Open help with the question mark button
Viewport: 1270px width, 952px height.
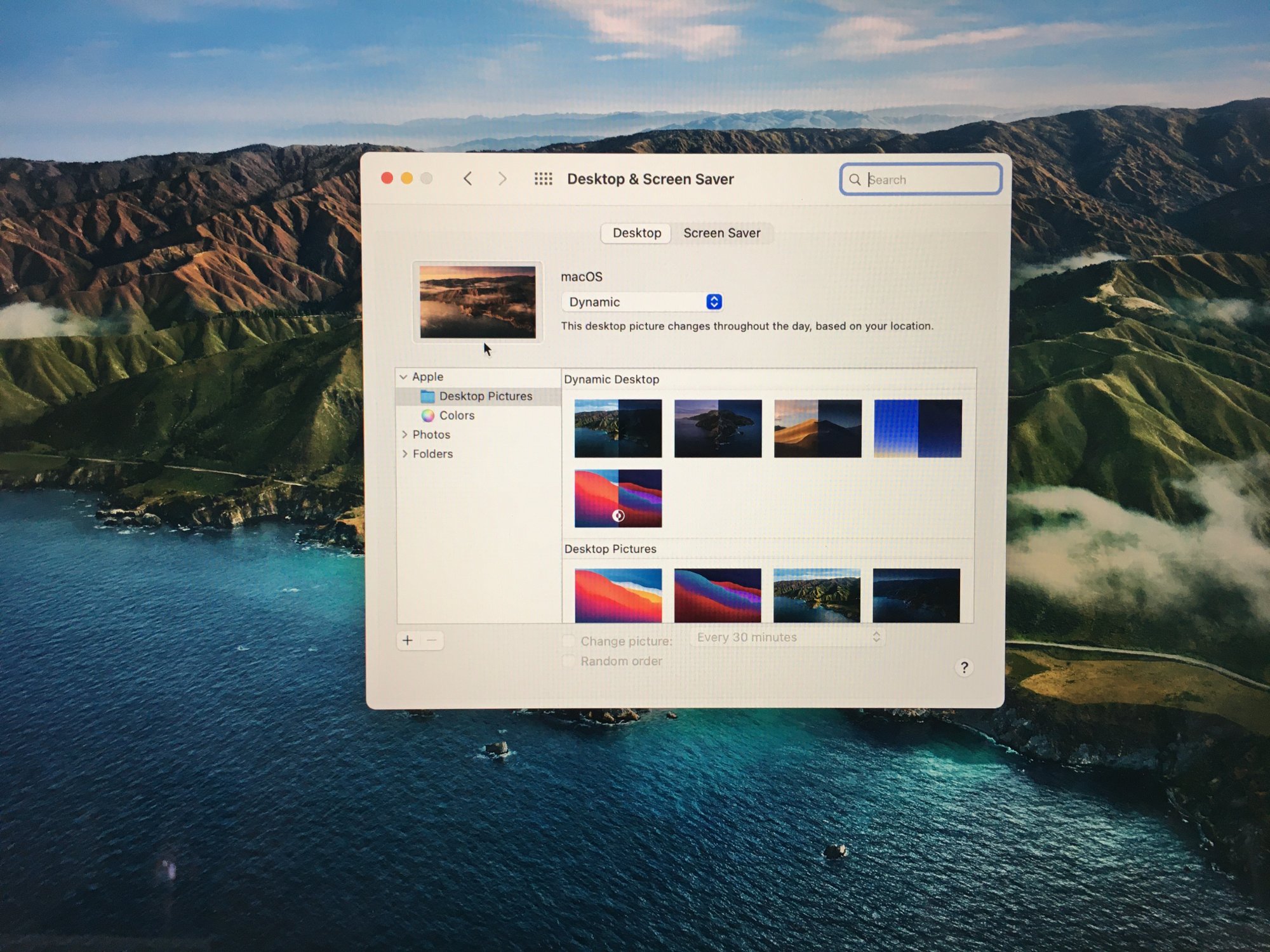click(x=964, y=668)
